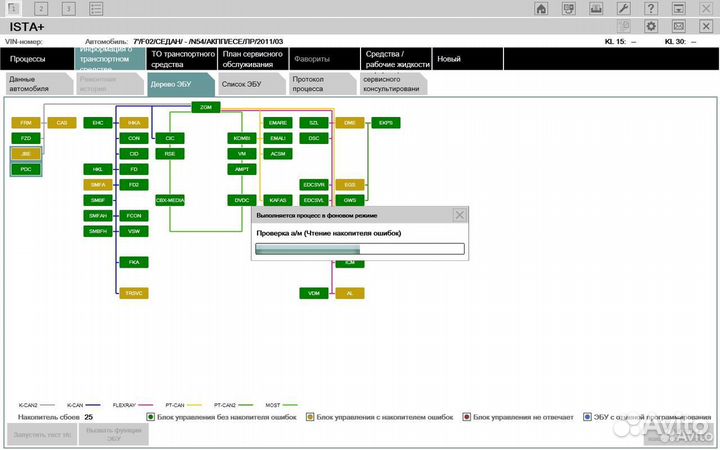
Task: Open the Процессы menu tab
Action: click(35, 59)
